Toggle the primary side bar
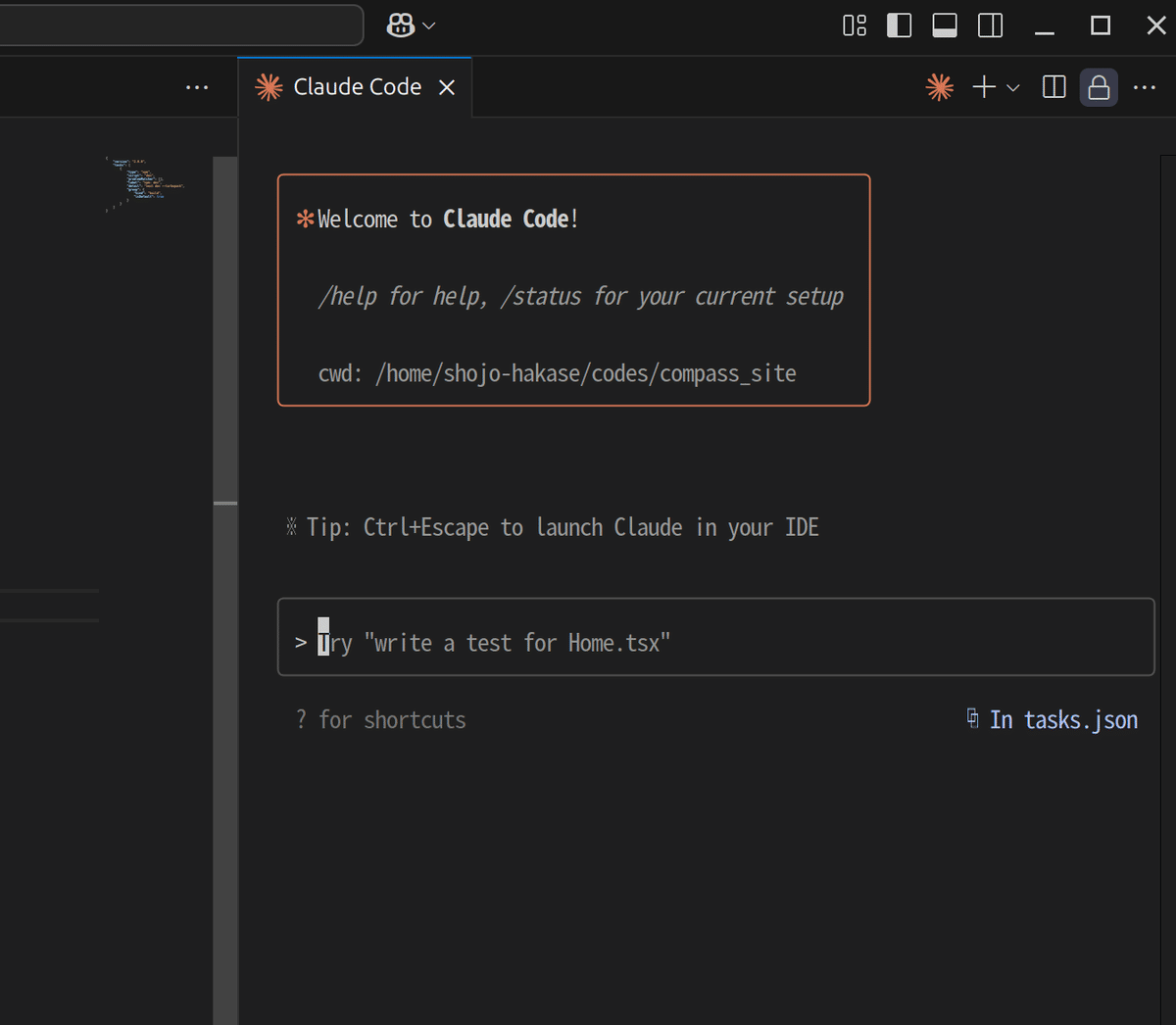Screen dimensions: 1176x1025 tap(899, 25)
